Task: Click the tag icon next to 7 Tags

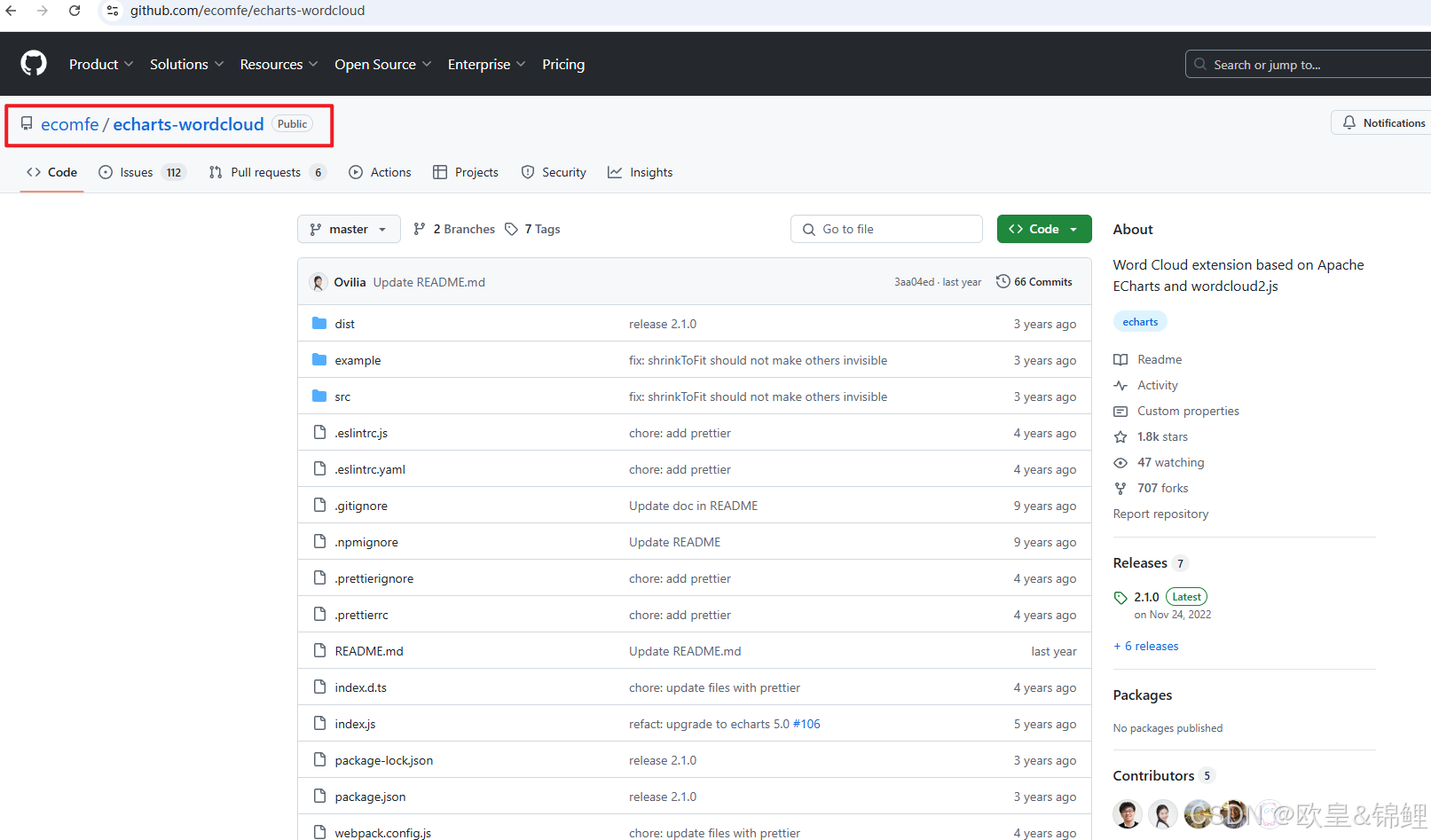Action: (x=511, y=229)
